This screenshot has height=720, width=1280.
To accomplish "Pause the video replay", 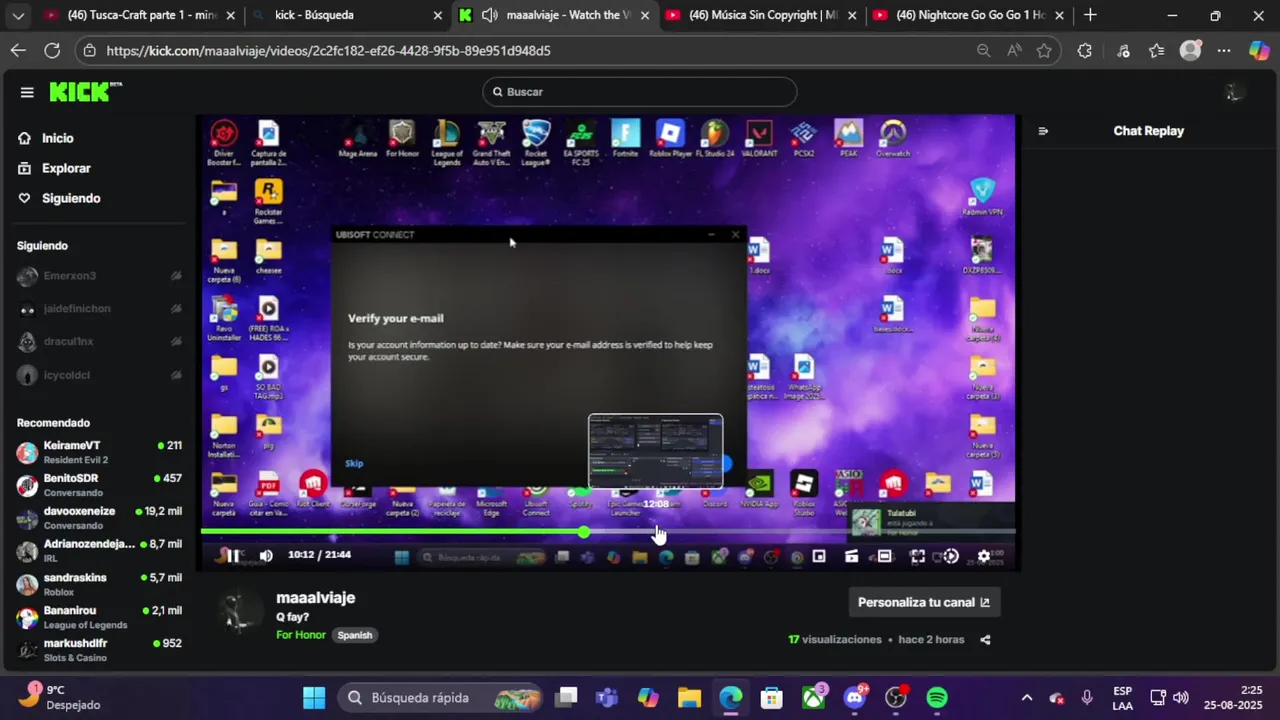I will pos(232,556).
